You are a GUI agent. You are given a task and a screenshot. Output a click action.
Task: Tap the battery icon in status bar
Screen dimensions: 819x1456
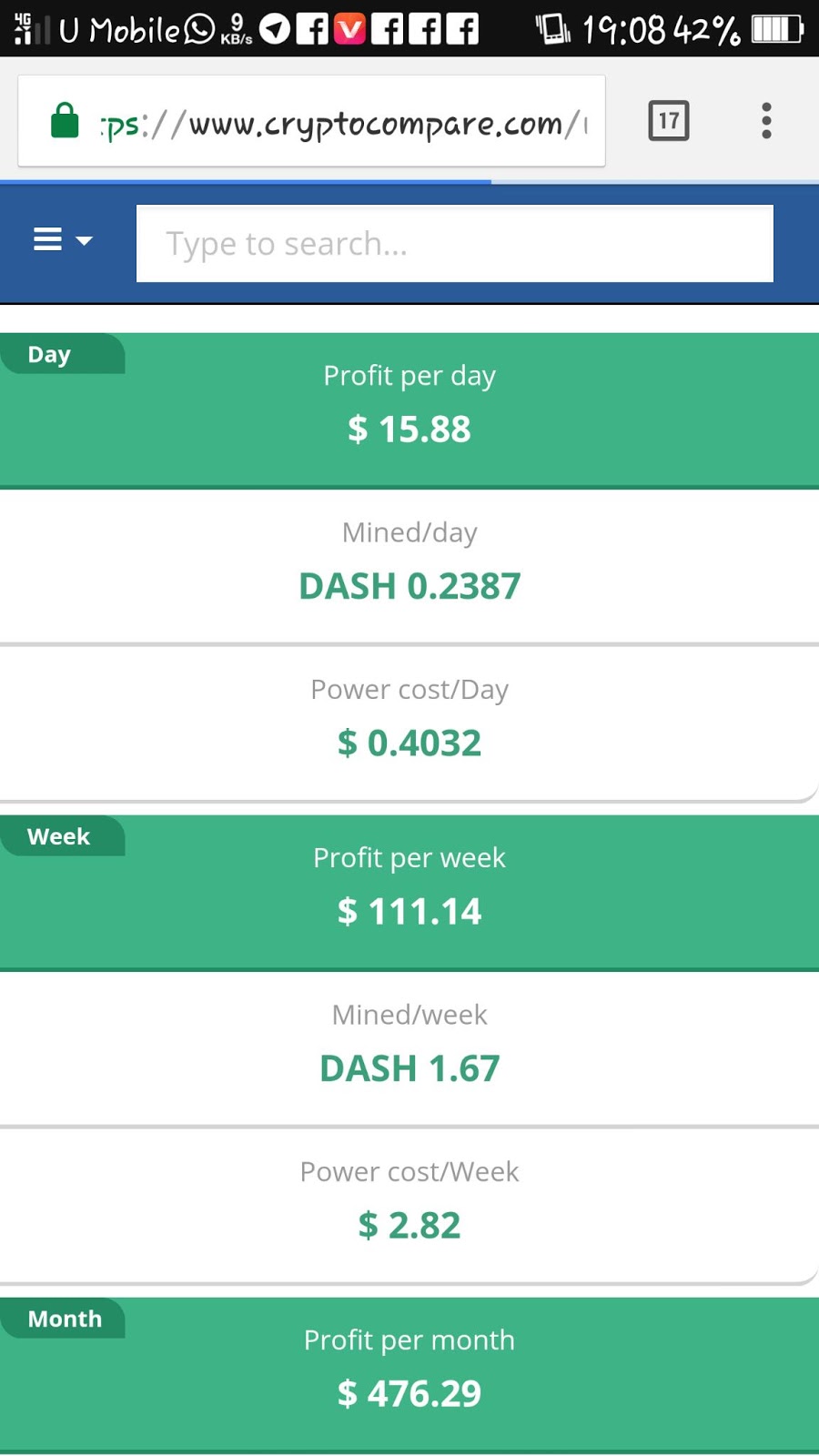[777, 30]
